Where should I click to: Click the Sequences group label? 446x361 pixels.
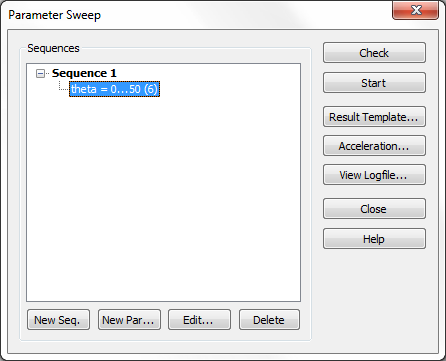(x=53, y=48)
